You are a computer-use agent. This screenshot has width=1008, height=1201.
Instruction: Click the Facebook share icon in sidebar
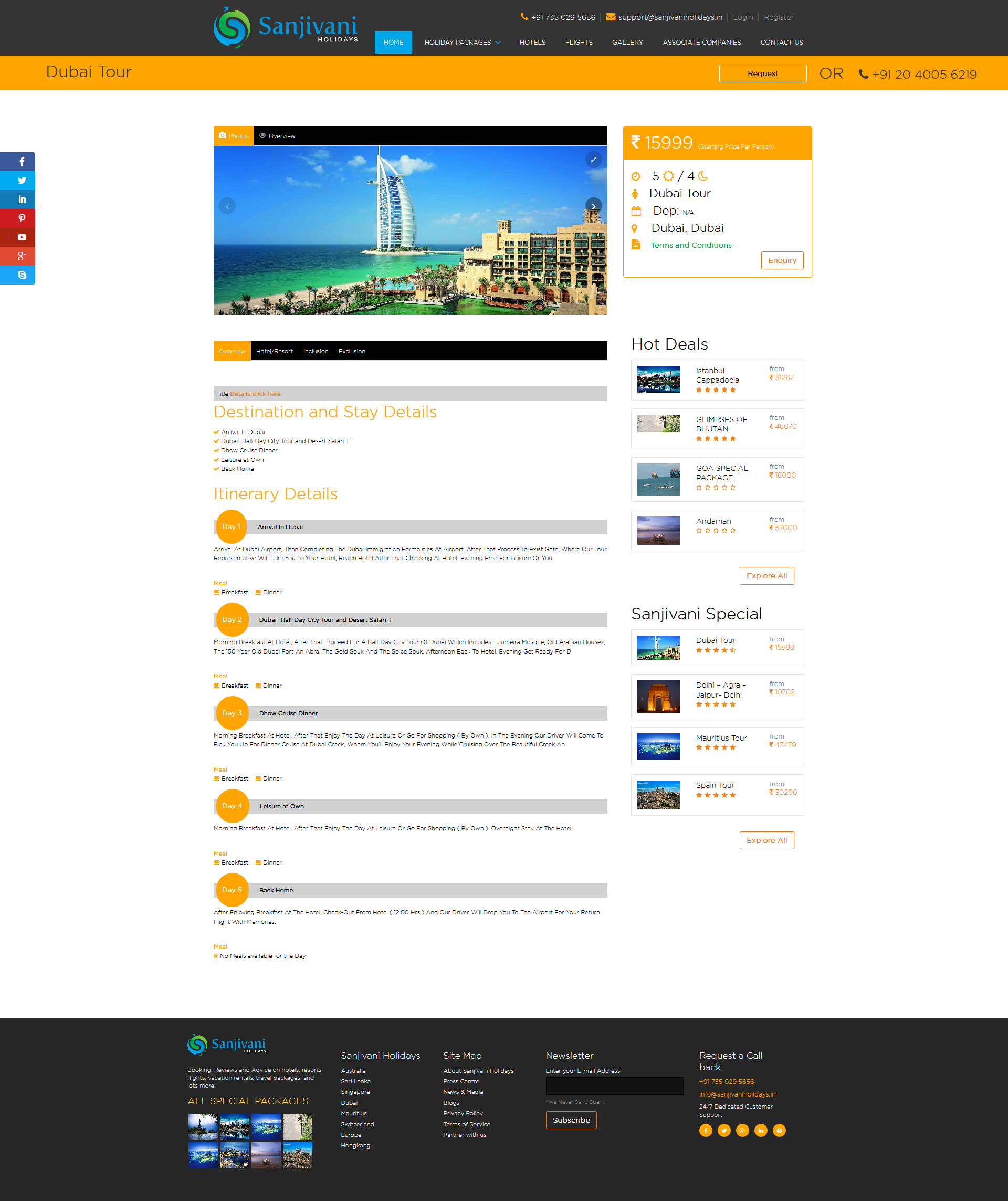click(21, 162)
